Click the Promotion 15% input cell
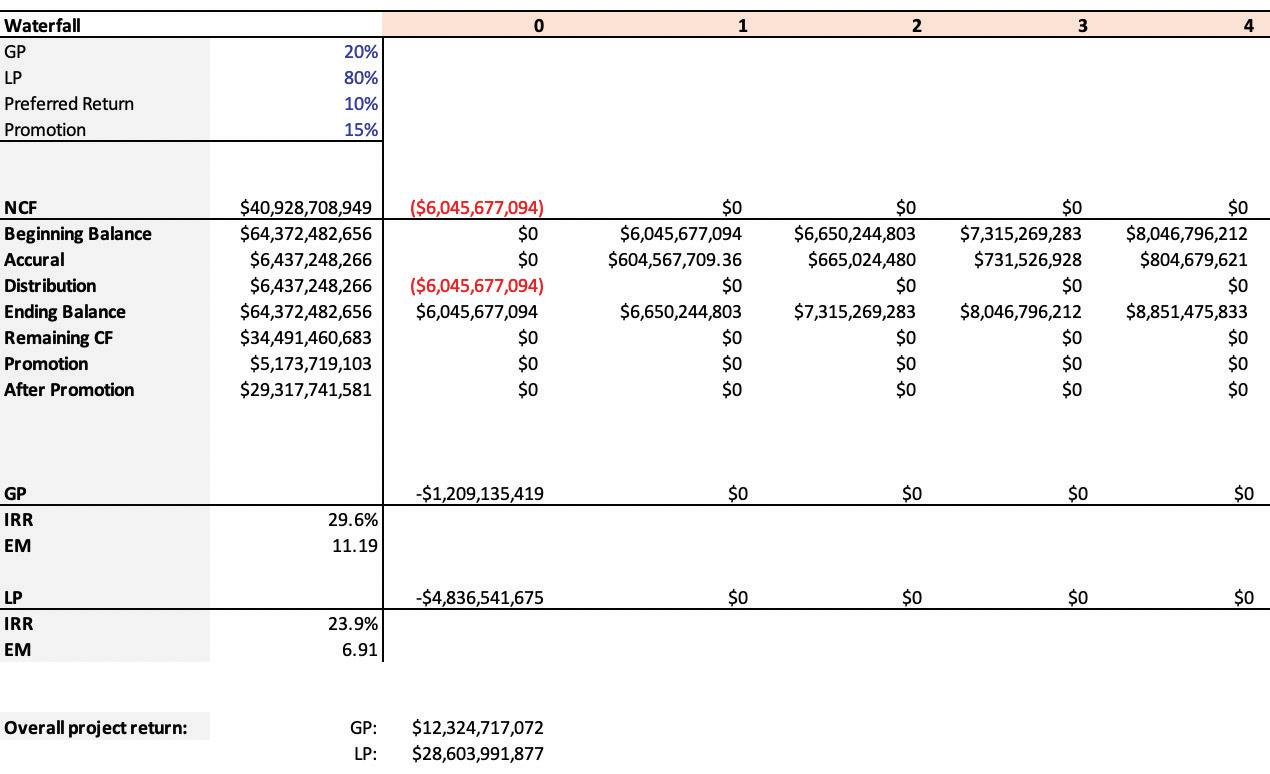The width and height of the screenshot is (1270, 774). [297, 130]
